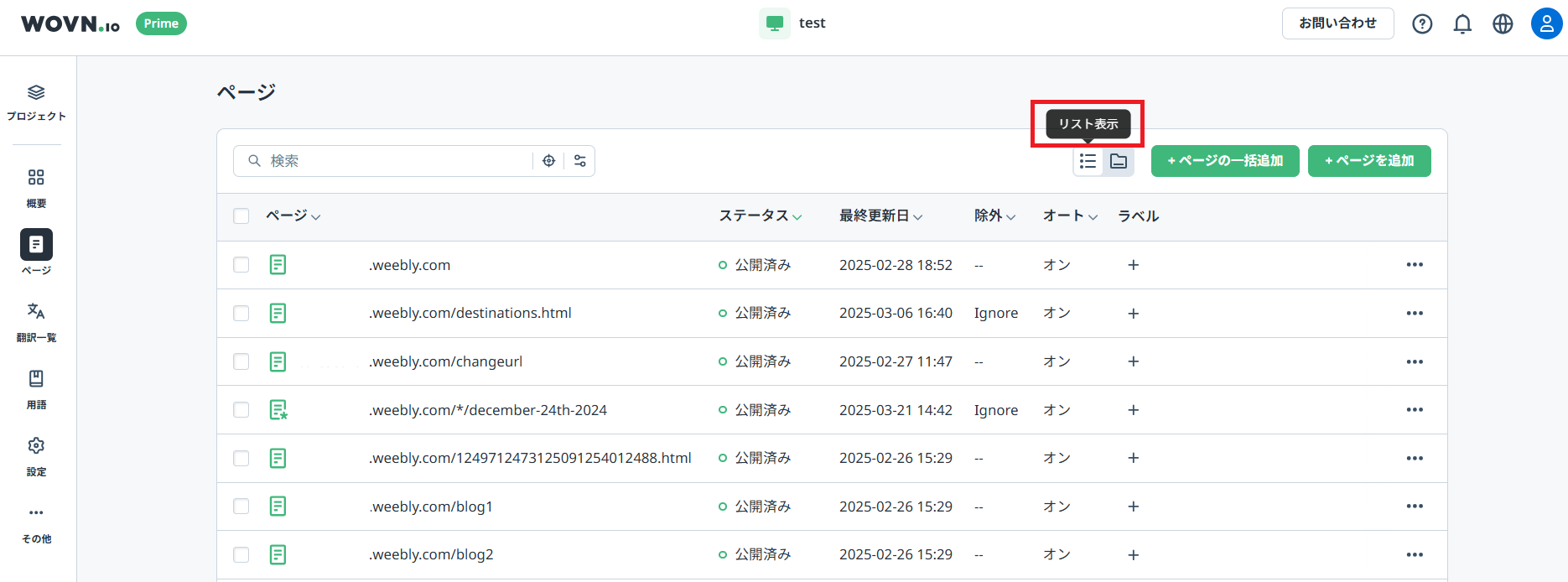Viewport: 1568px width, 582px height.
Task: Open the help question mark icon
Action: tap(1422, 23)
